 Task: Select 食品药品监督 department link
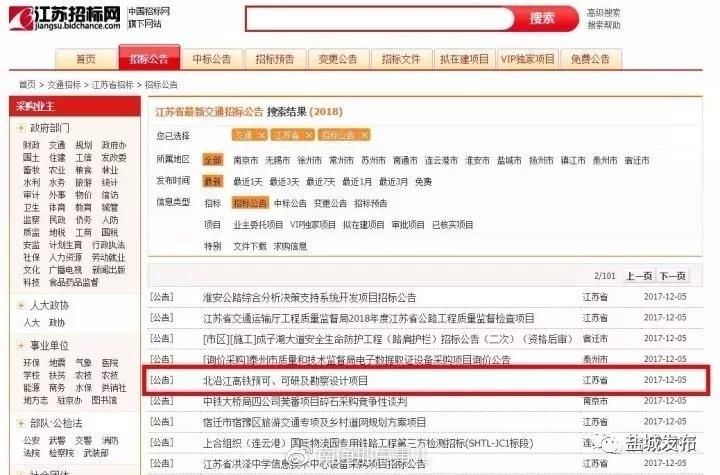73,283
